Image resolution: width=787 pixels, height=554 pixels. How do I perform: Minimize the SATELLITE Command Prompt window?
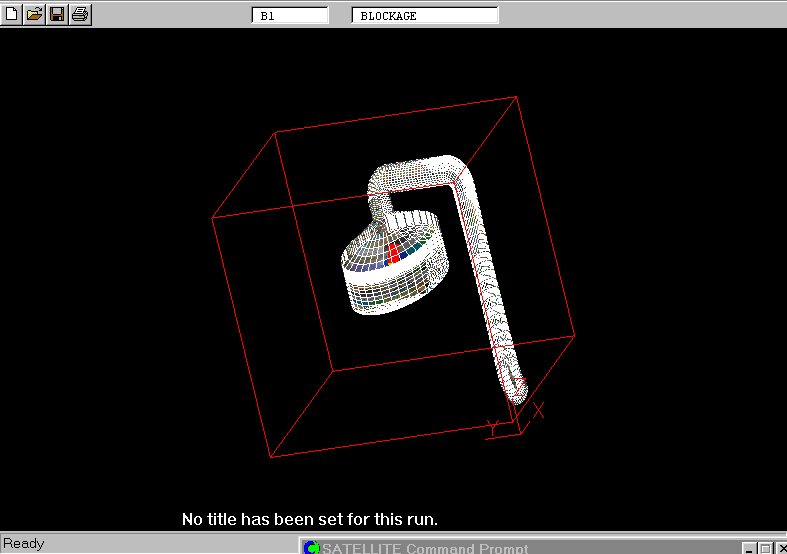click(x=749, y=548)
